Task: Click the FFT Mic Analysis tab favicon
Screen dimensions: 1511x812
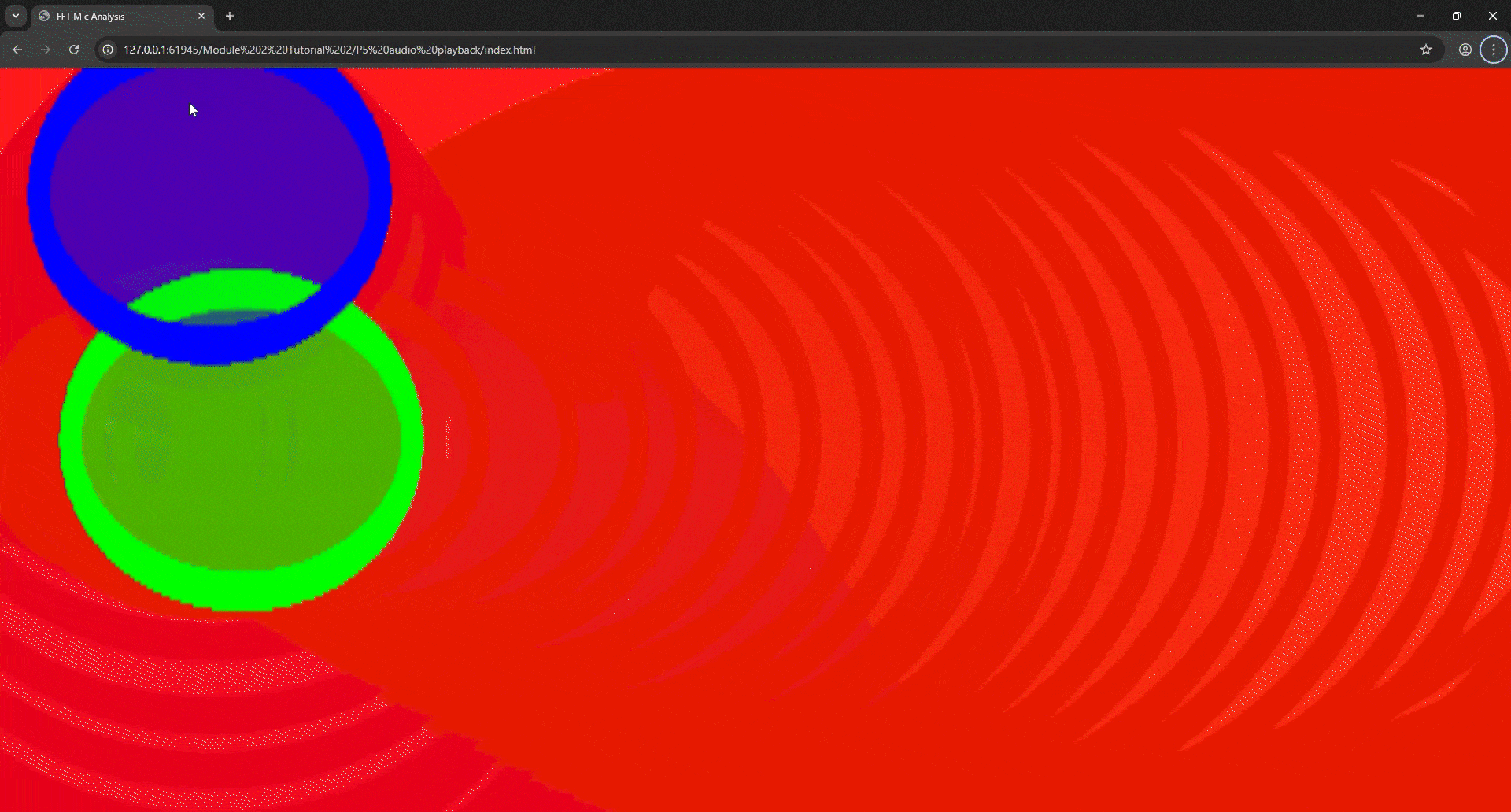Action: 46,16
